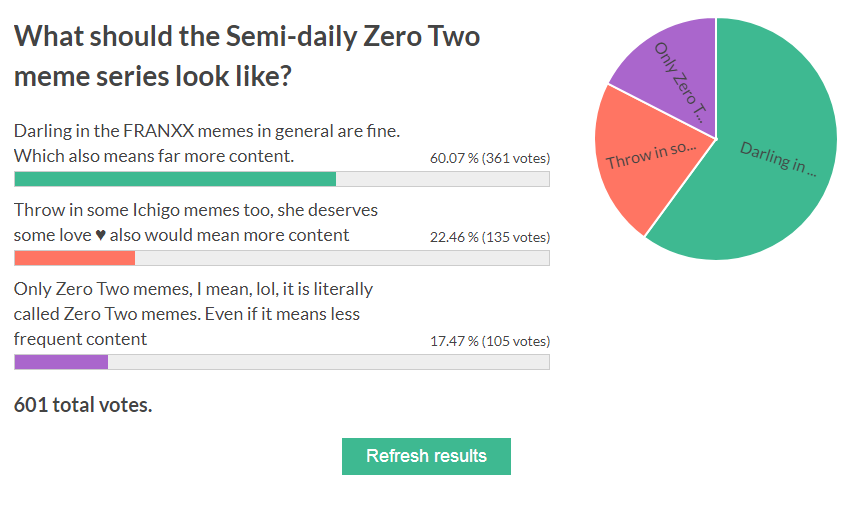Click the Refresh results button
The image size is (854, 509).
coord(426,456)
